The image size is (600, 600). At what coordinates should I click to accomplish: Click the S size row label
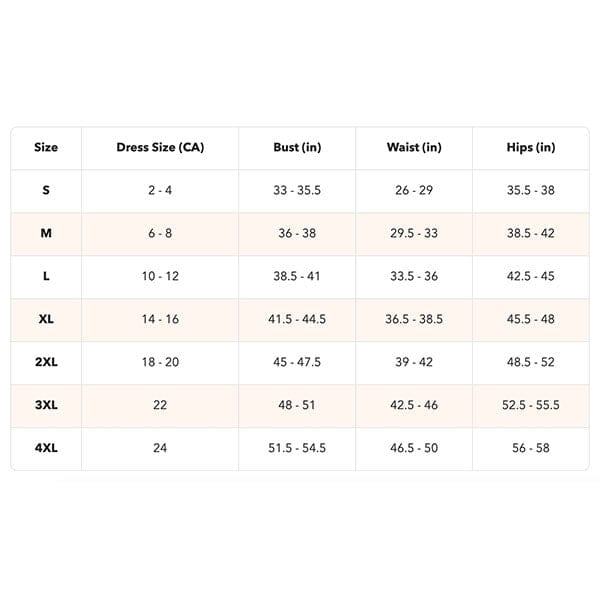pyautogui.click(x=46, y=190)
